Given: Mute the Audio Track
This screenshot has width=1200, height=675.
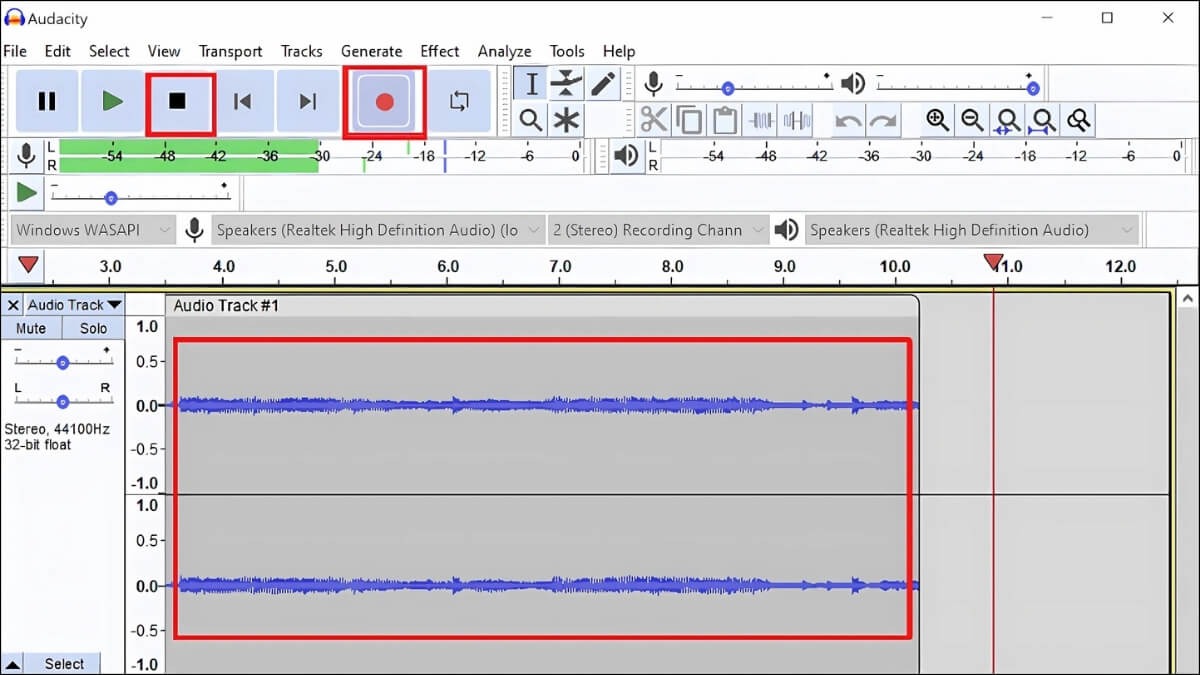Looking at the screenshot, I should pos(31,328).
